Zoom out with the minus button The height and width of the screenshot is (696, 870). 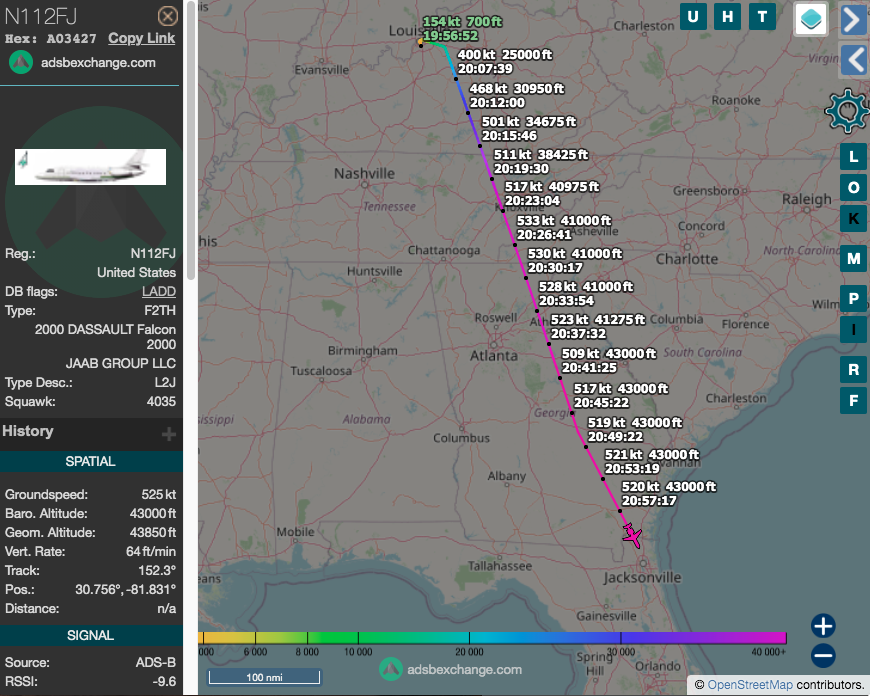coord(823,655)
